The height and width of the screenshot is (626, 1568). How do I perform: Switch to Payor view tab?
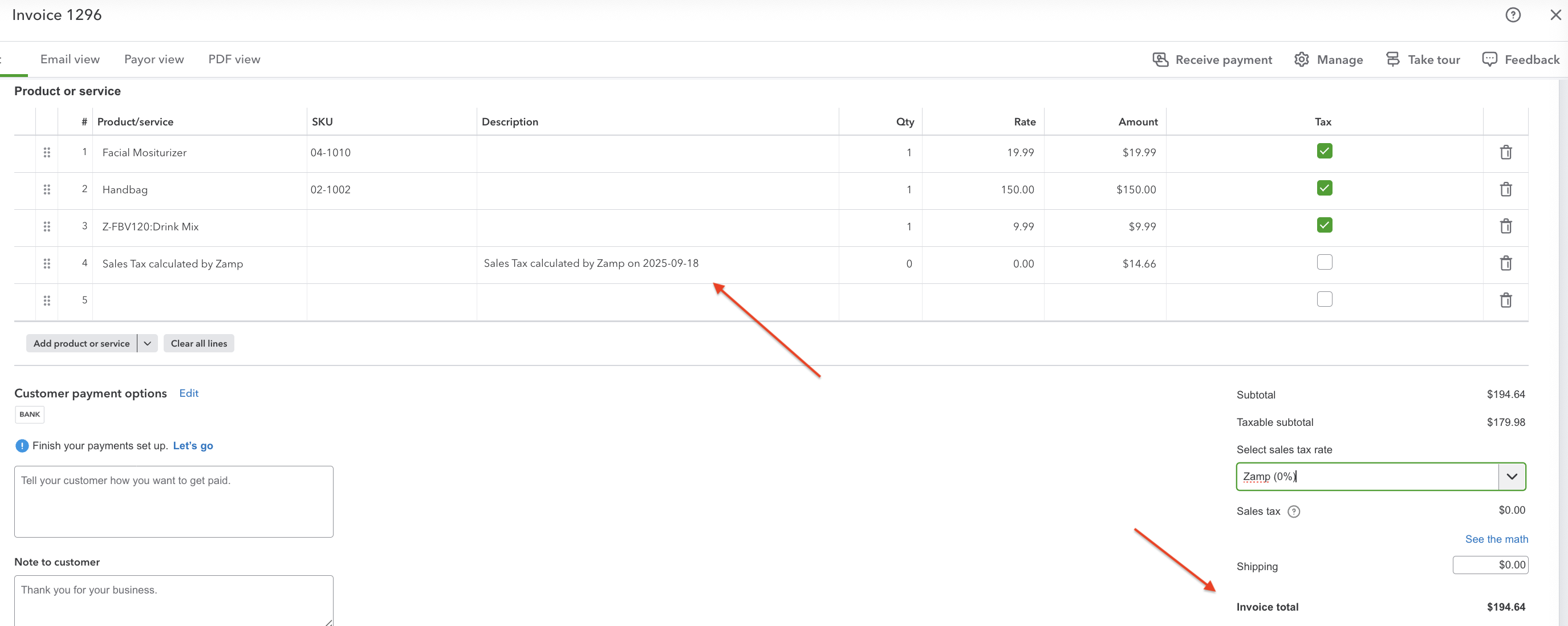pos(154,60)
